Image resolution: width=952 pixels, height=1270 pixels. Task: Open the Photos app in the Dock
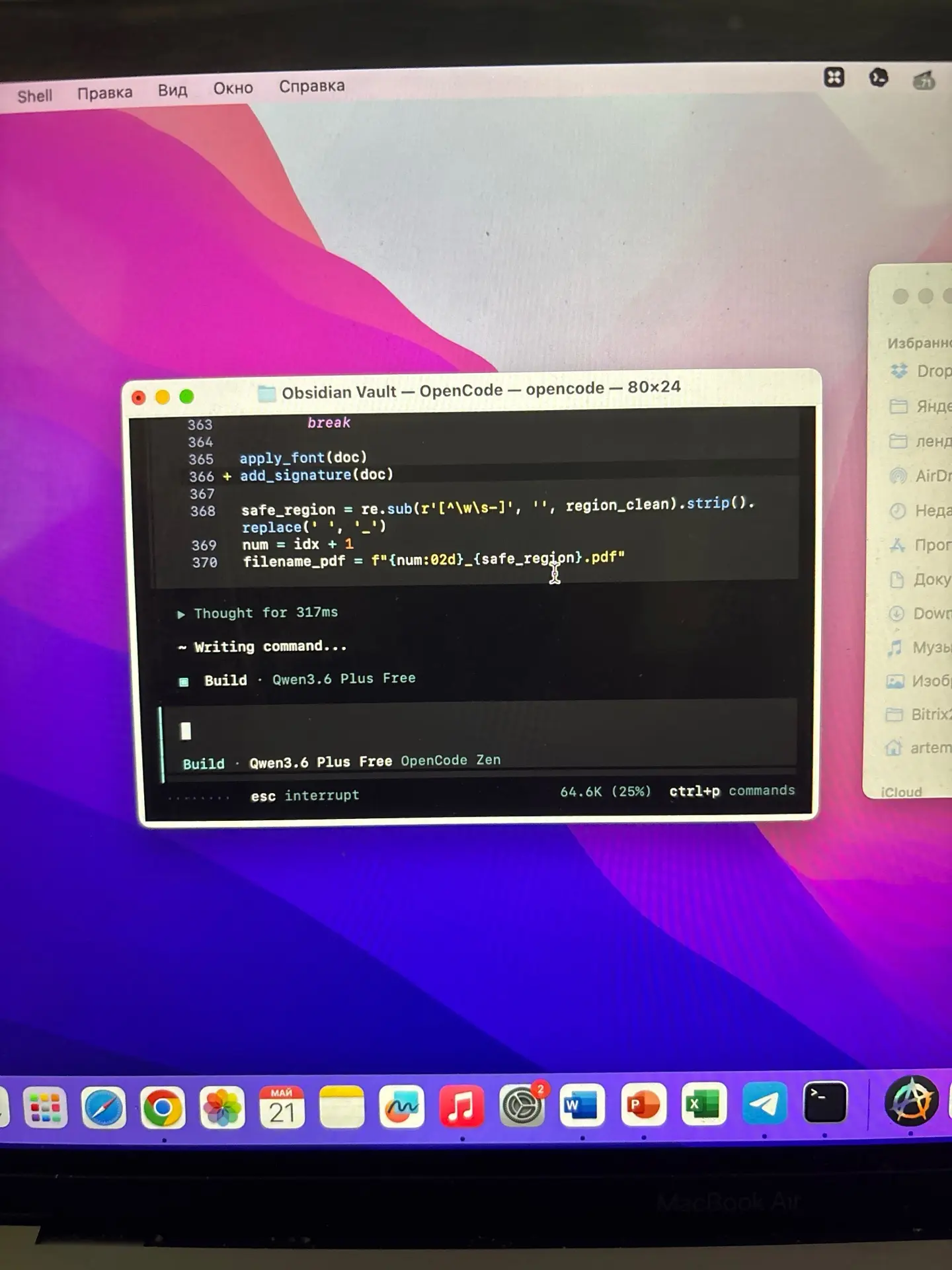pos(222,1108)
